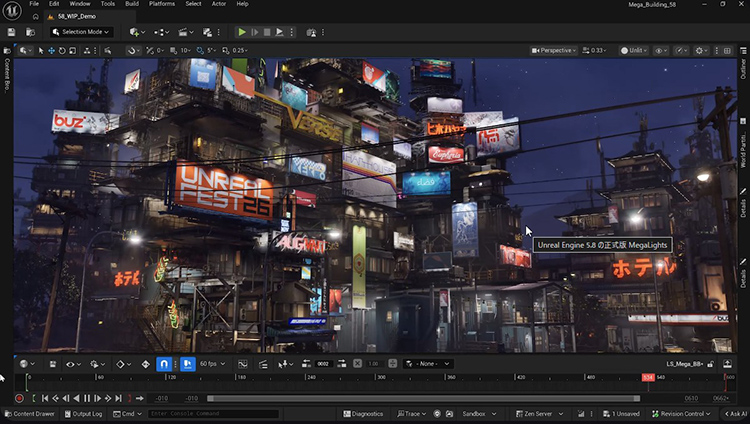Open the Output Log
This screenshot has width=750, height=424.
click(83, 414)
